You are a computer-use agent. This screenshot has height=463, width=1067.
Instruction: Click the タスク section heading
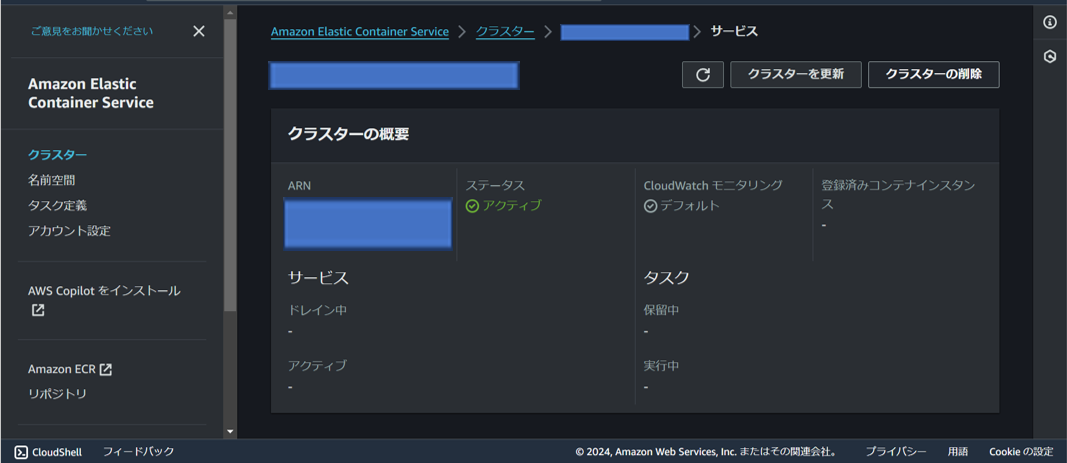[667, 278]
